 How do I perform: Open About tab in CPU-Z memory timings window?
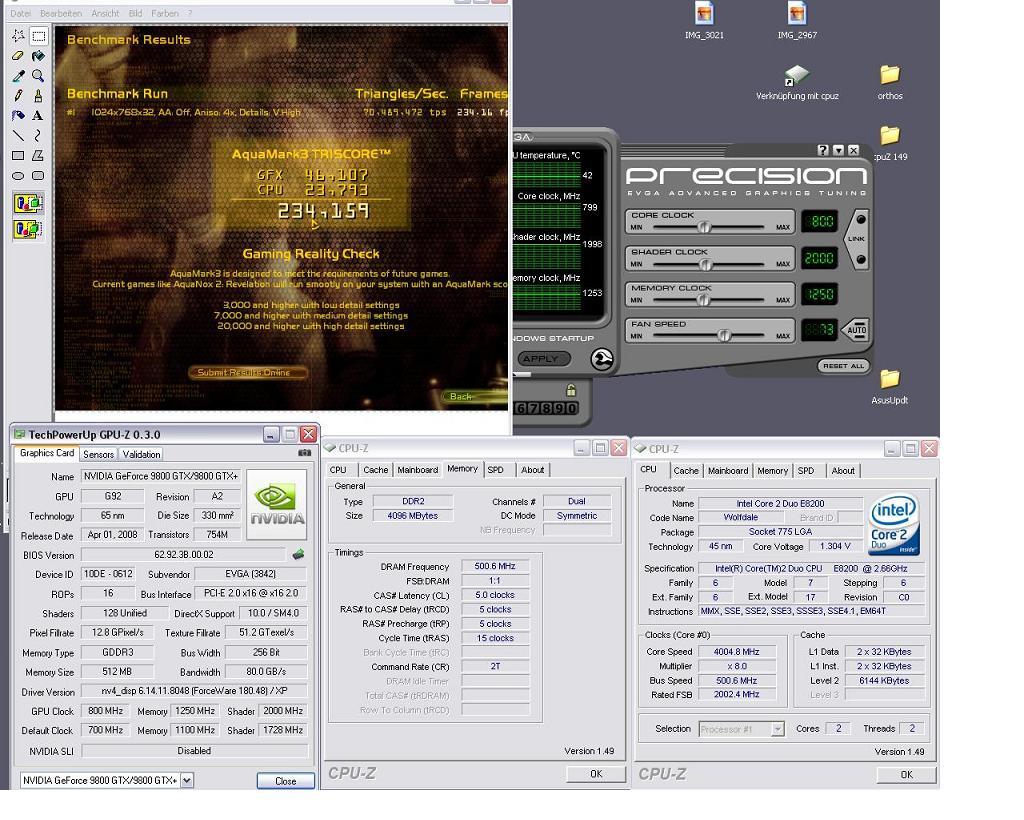click(533, 469)
